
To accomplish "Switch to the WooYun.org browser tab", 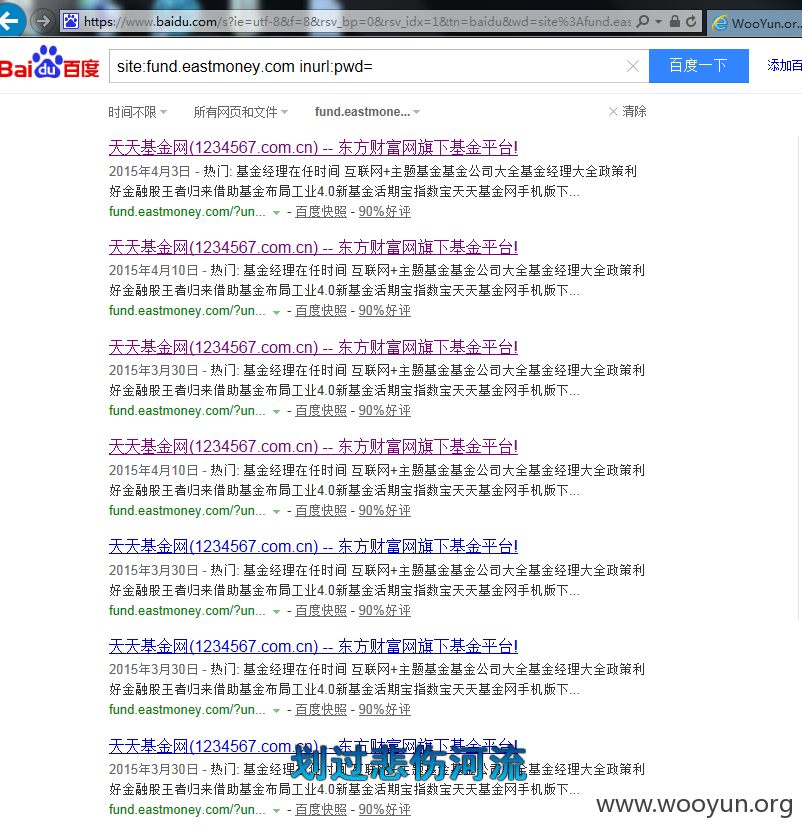I will tap(755, 23).
